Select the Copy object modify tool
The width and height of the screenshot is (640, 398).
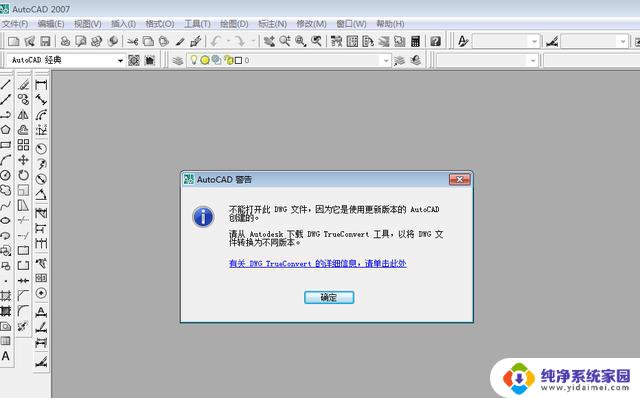23,100
